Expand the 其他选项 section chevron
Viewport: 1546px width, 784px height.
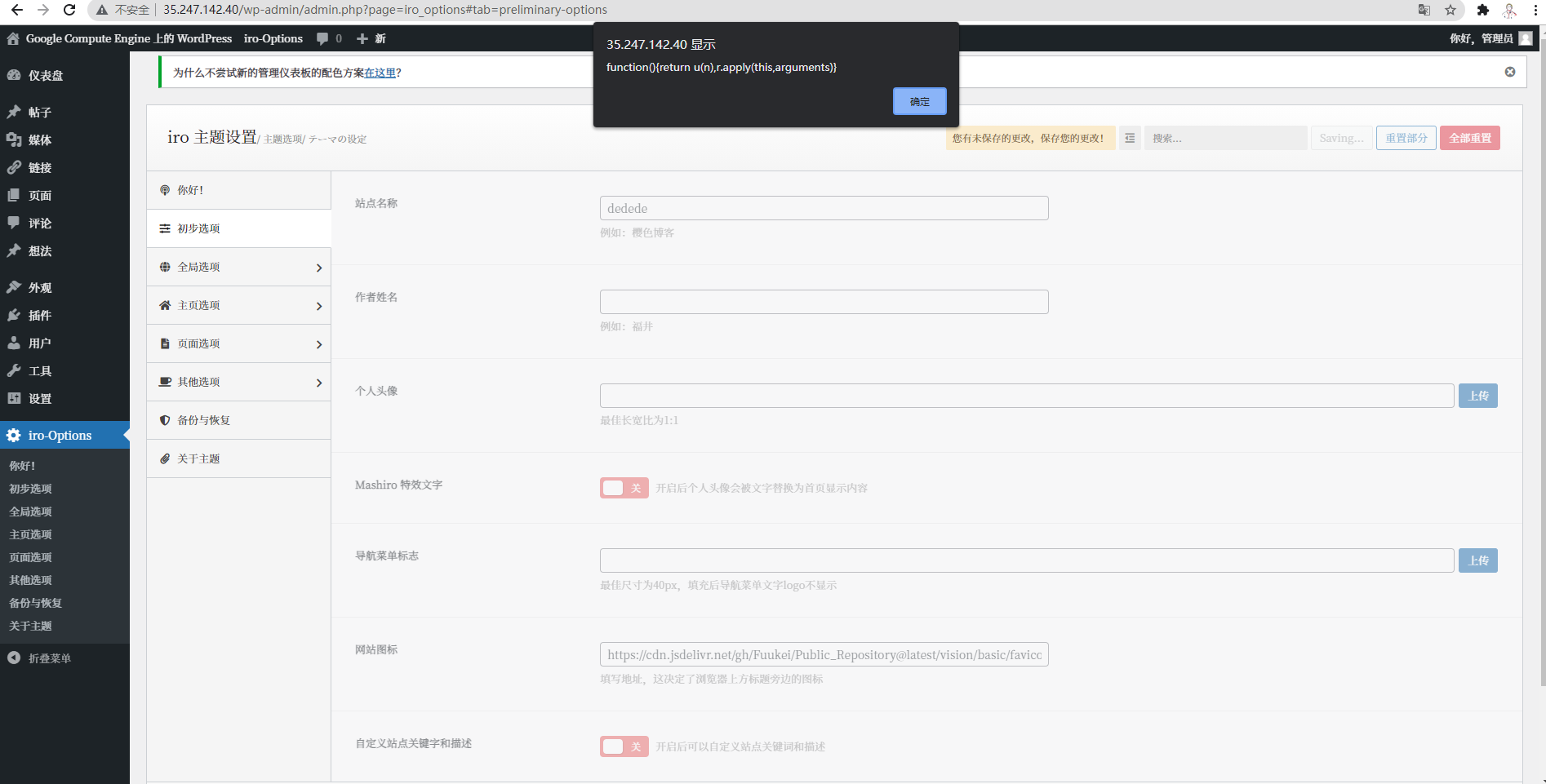[318, 381]
